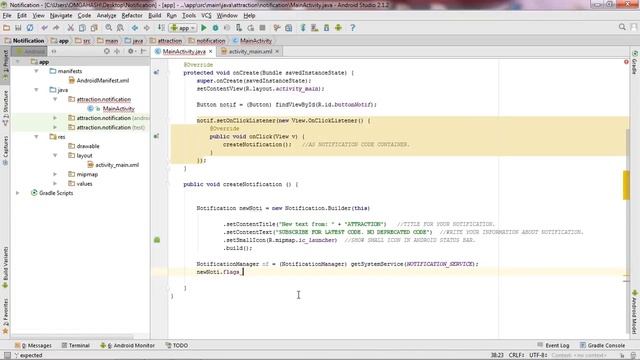Click scroll-from-source target icon in project panel
The image size is (640, 360).
(x=107, y=51)
